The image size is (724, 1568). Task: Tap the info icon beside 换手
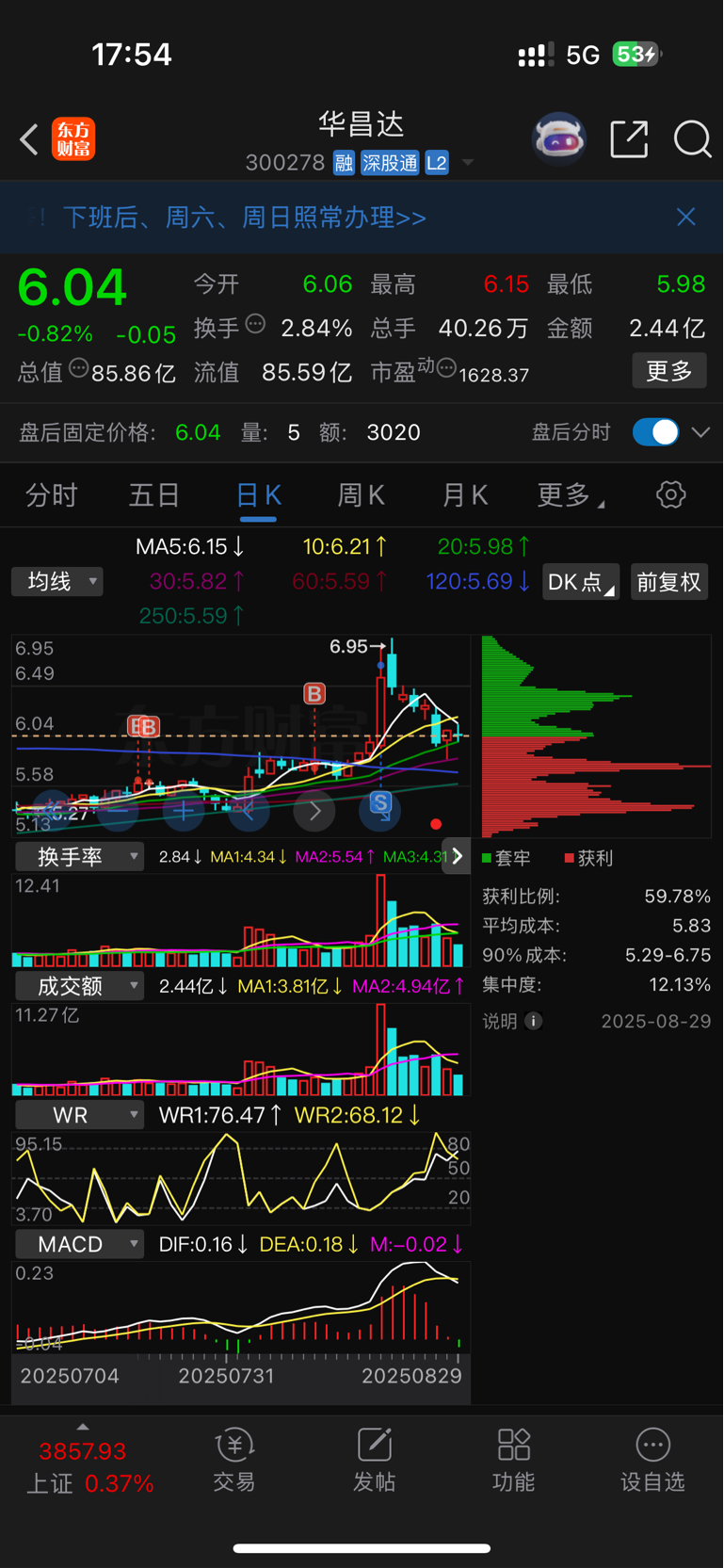click(255, 324)
